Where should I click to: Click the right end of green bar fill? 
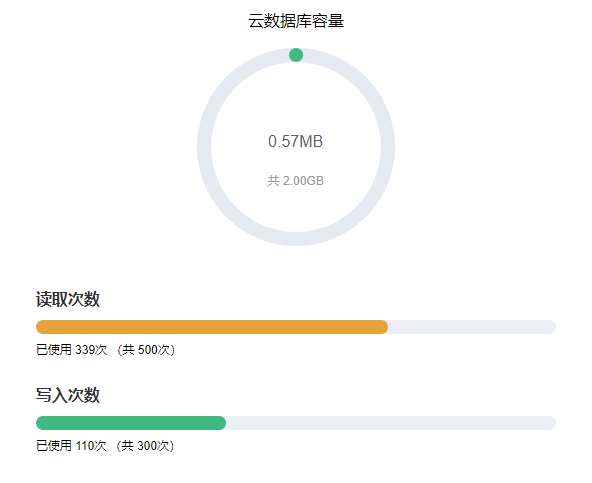click(220, 423)
